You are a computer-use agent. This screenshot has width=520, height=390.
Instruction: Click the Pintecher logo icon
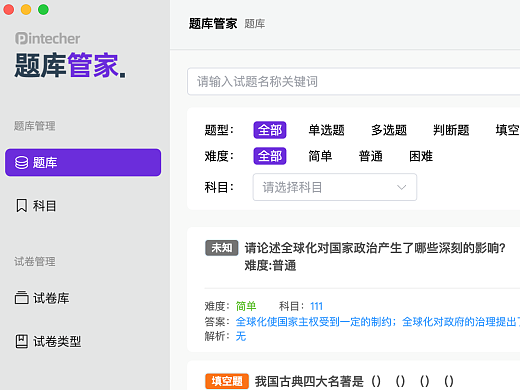click(21, 39)
